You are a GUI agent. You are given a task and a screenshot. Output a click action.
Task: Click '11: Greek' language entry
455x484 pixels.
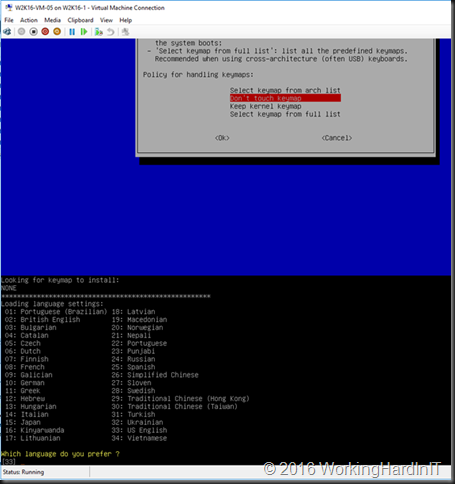point(23,391)
